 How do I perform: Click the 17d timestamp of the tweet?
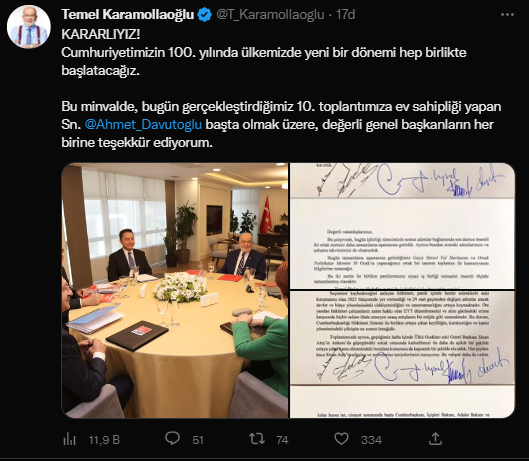click(x=345, y=15)
